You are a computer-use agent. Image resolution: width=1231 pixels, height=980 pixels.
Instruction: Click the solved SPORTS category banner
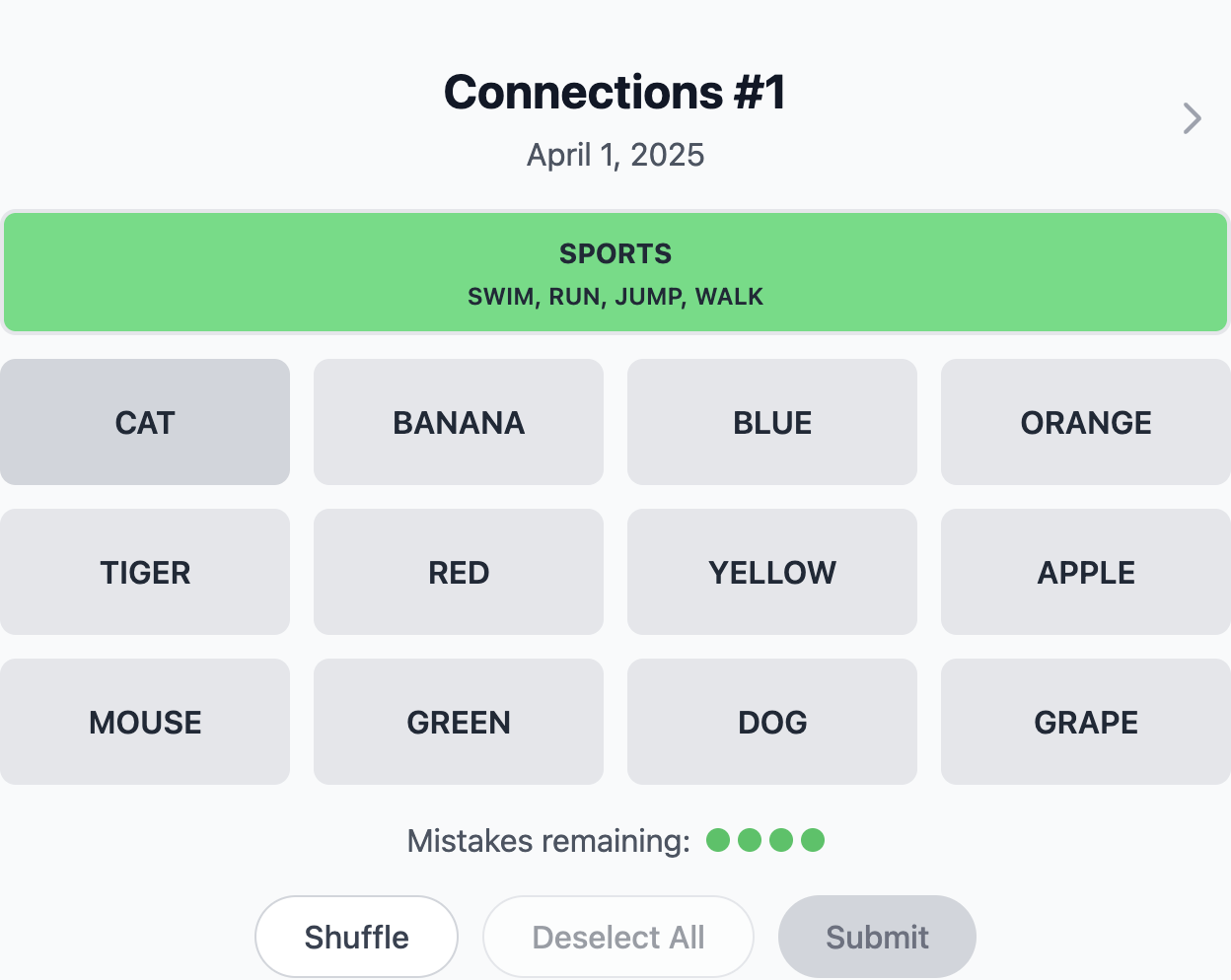(615, 272)
